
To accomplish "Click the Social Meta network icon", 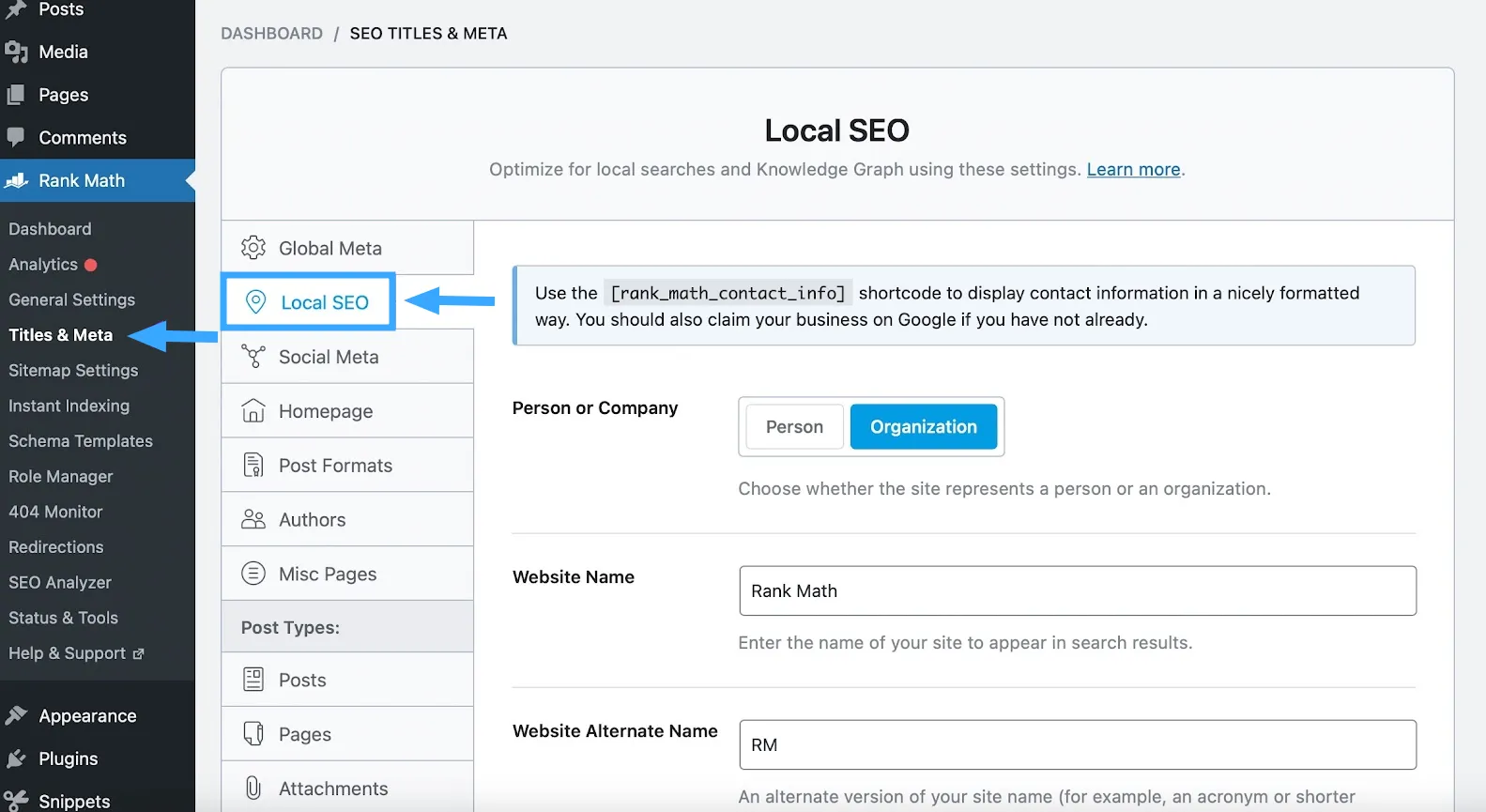I will pyautogui.click(x=253, y=357).
